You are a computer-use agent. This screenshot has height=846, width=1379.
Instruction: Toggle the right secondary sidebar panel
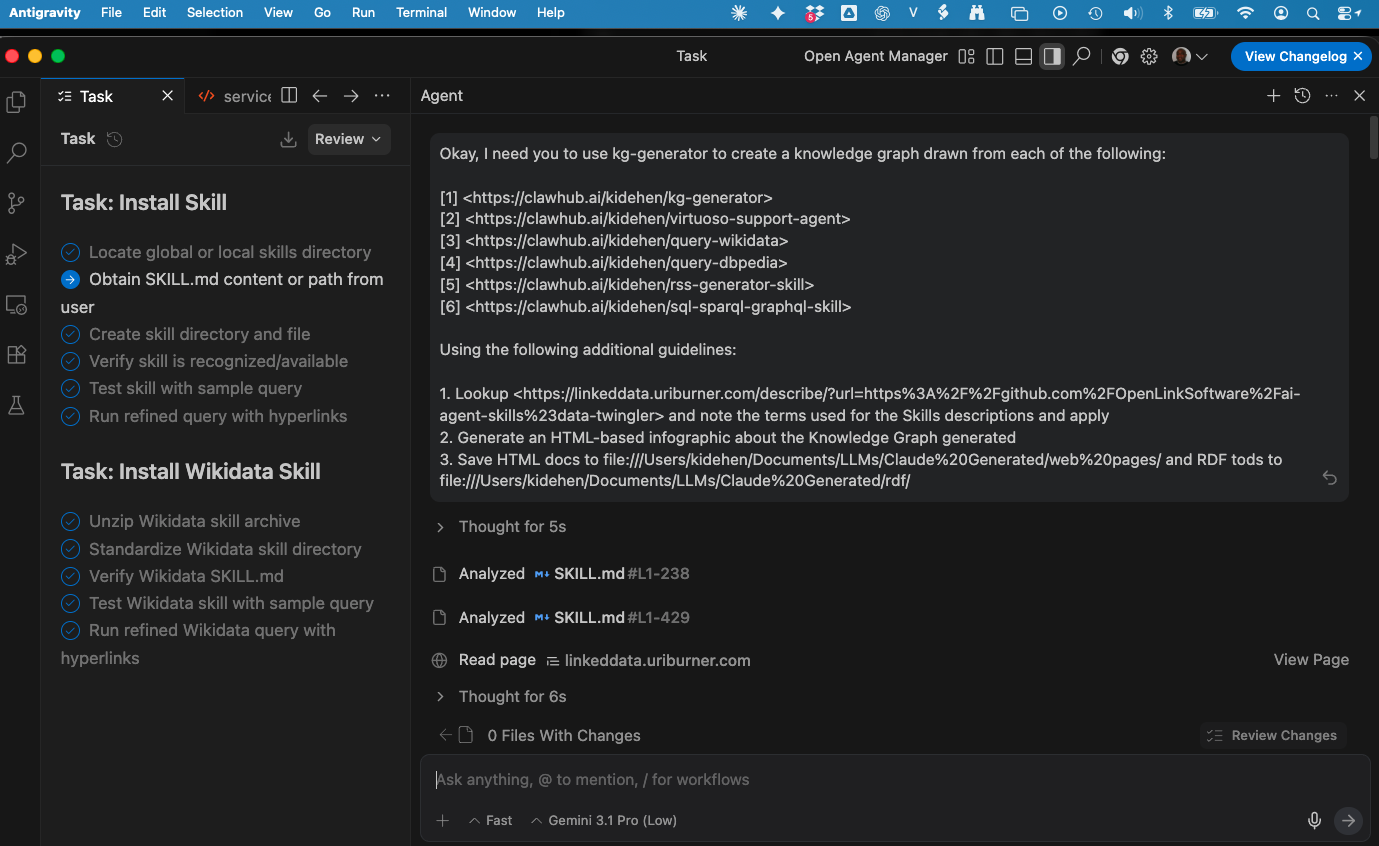point(1051,57)
